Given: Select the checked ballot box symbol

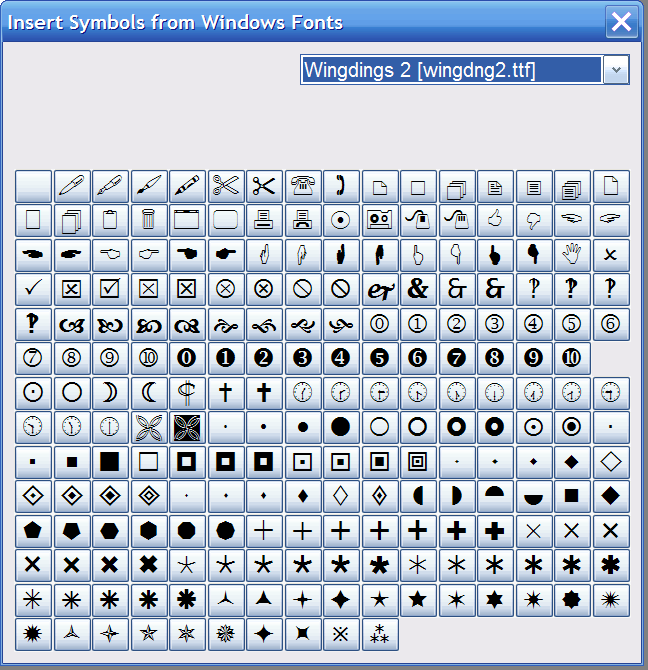Looking at the screenshot, I should click(110, 289).
